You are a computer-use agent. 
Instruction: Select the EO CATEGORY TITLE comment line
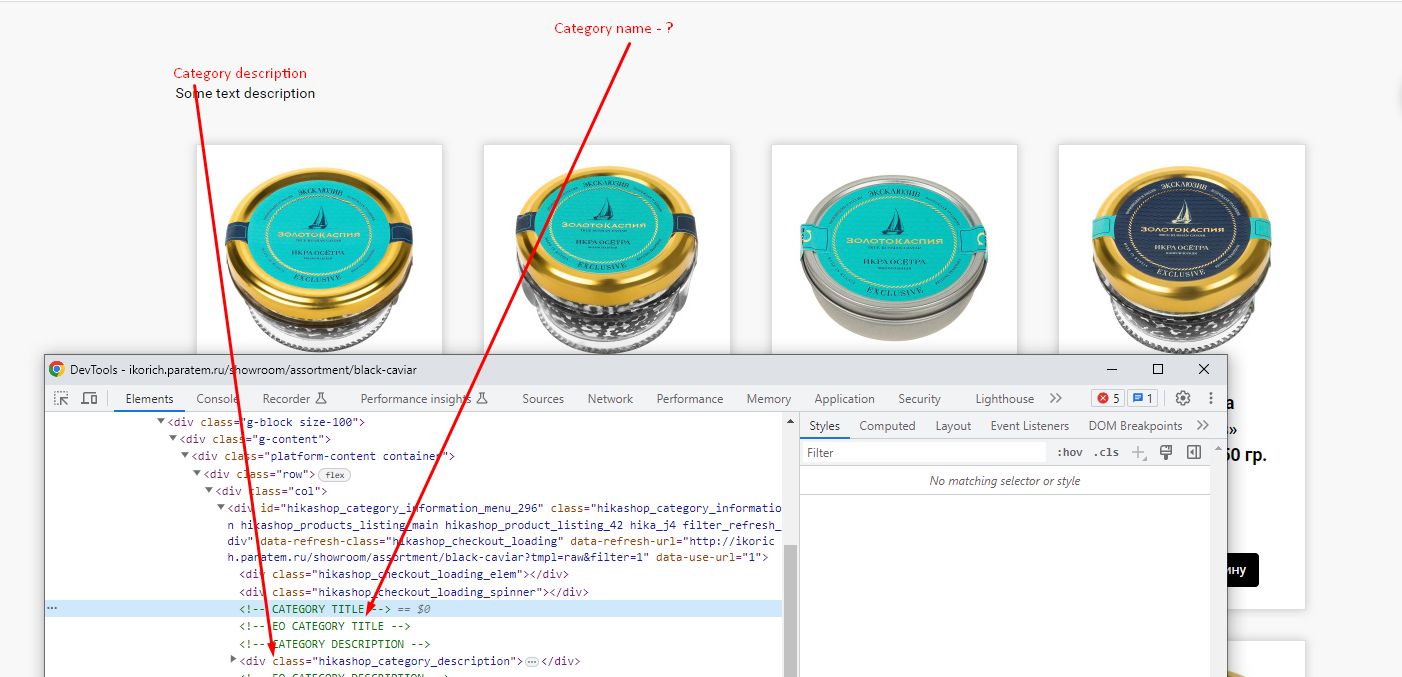point(325,626)
